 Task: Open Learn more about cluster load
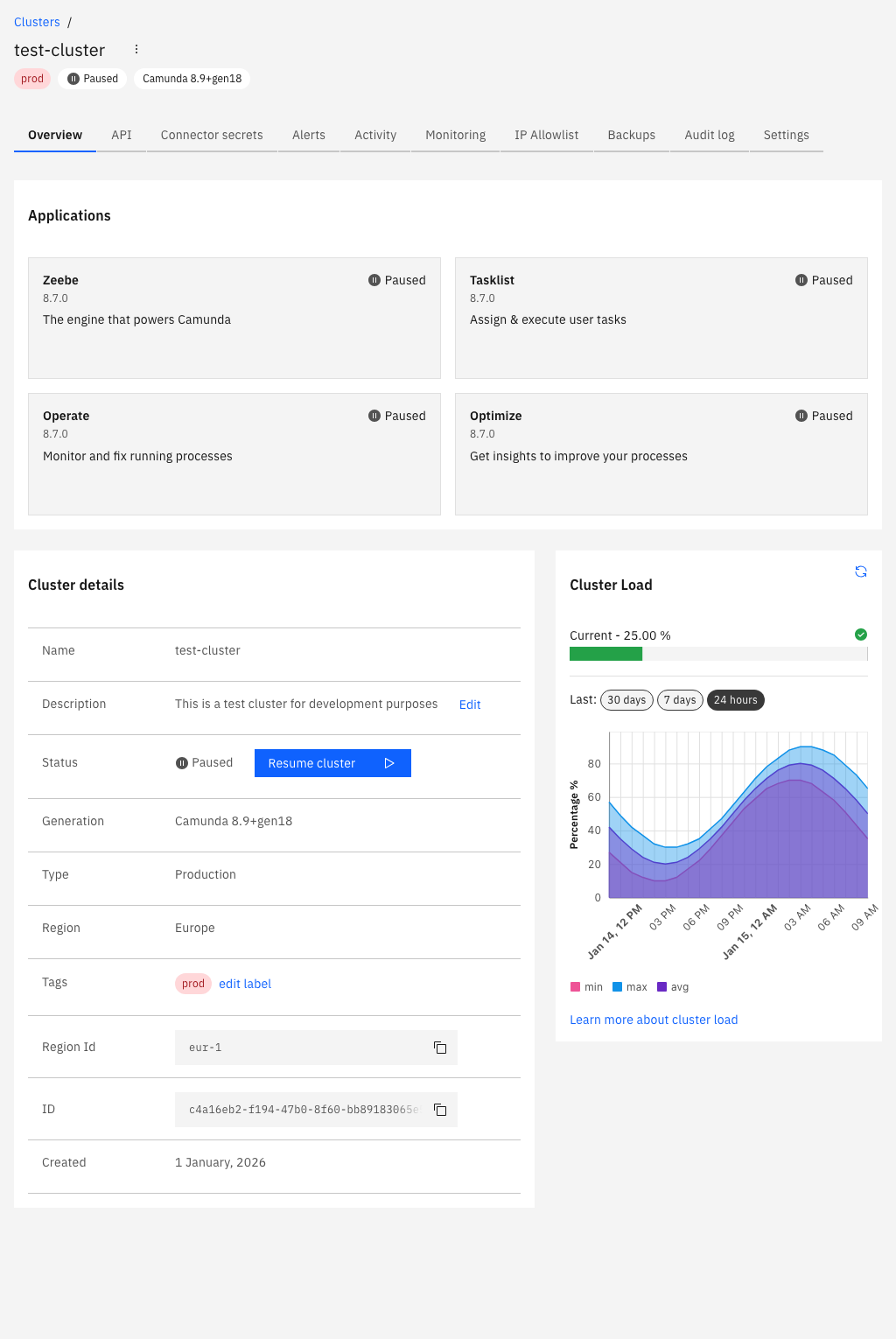coord(654,1020)
